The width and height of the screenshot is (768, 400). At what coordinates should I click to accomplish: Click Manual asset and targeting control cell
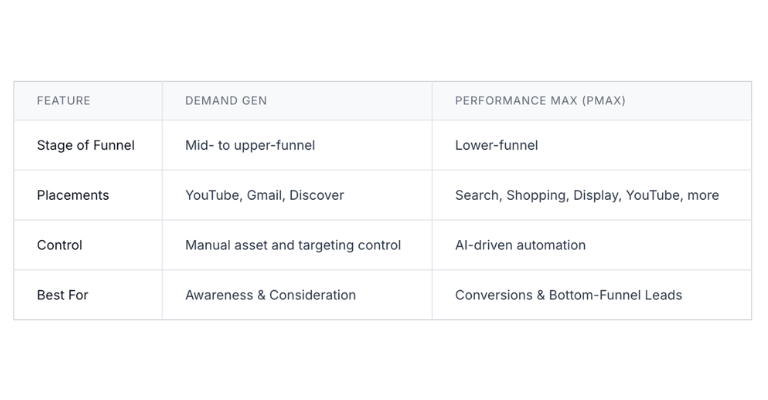(293, 245)
